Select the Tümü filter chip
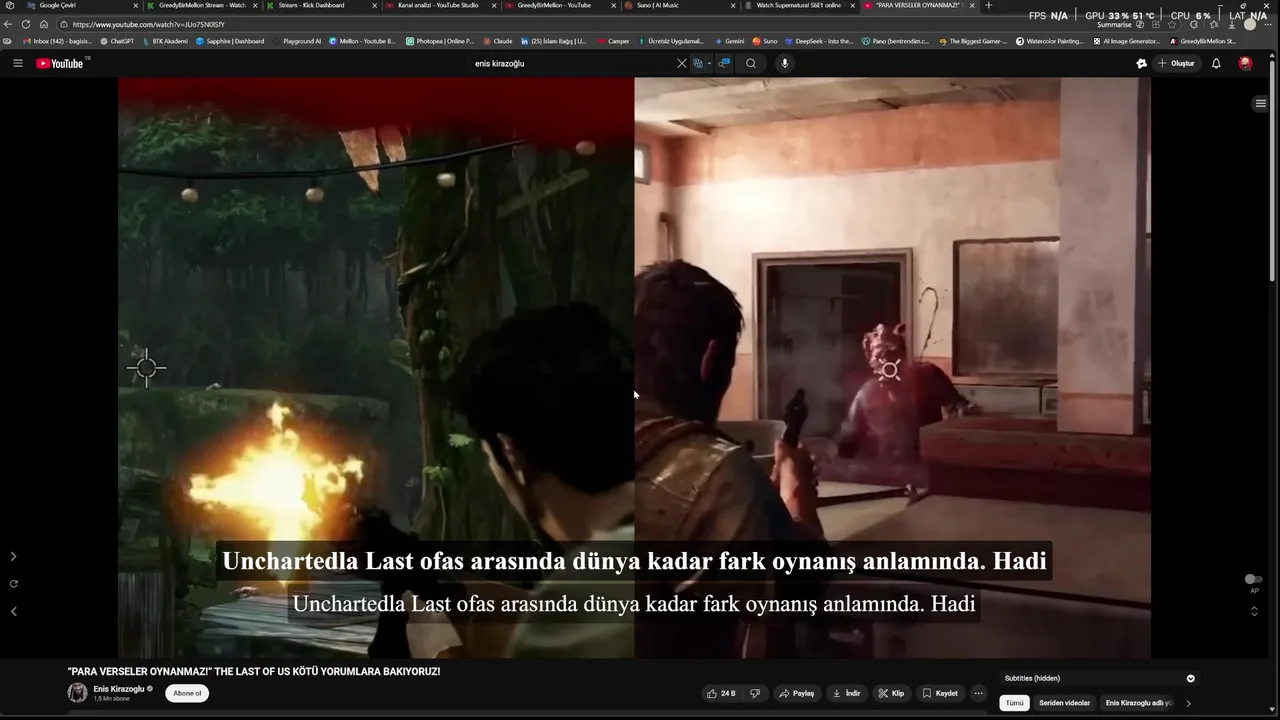The height and width of the screenshot is (720, 1280). tap(1014, 703)
